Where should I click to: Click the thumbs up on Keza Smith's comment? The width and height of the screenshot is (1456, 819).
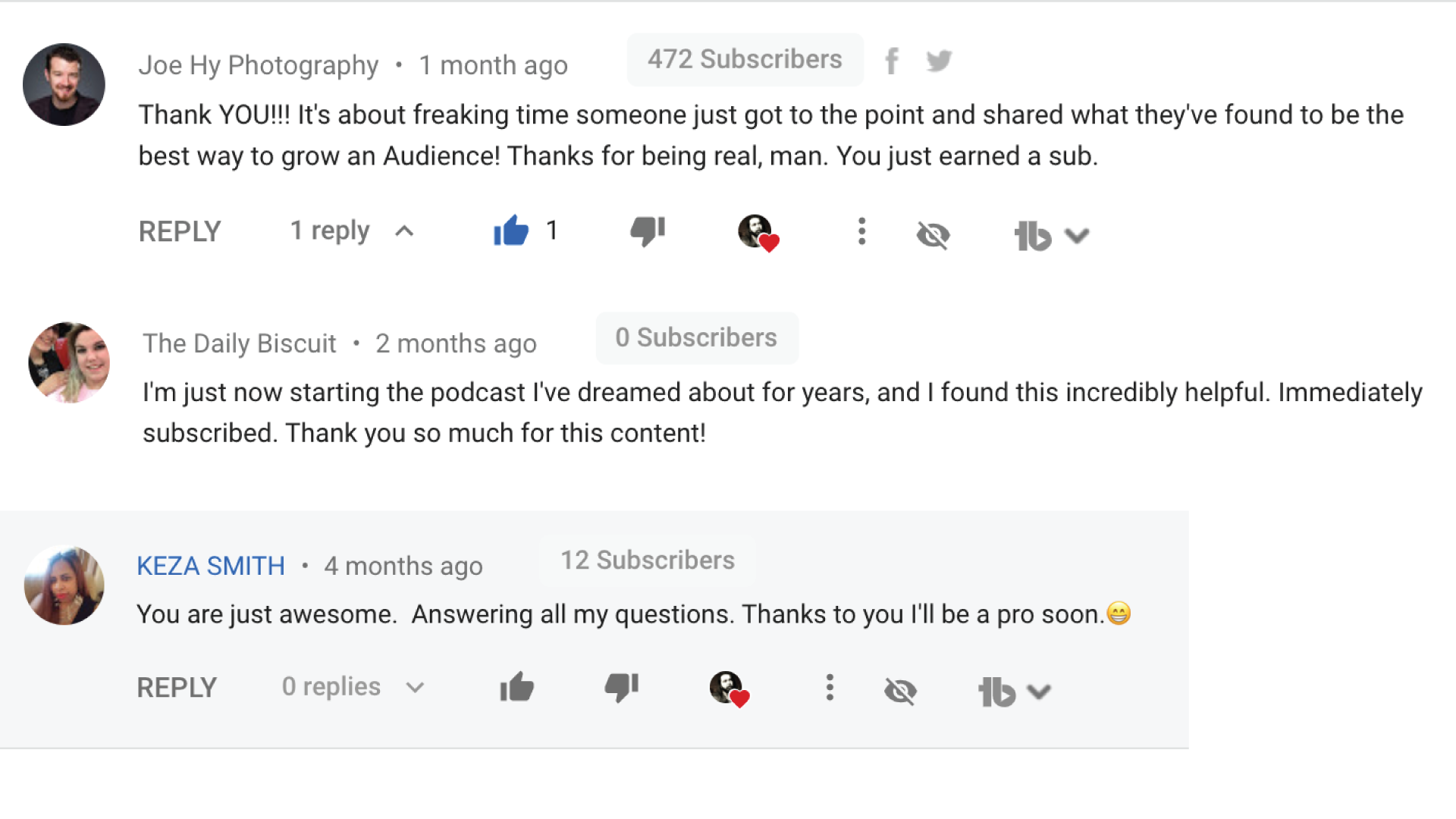click(x=517, y=688)
